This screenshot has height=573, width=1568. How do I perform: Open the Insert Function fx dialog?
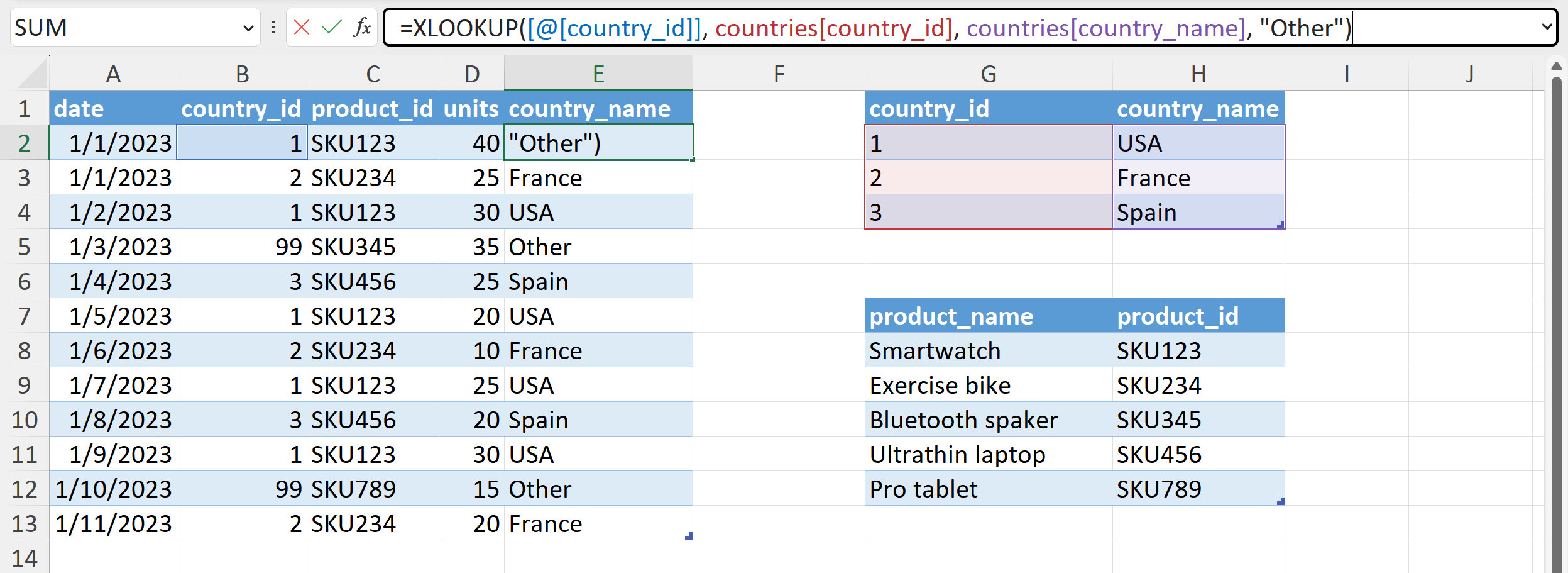[x=362, y=27]
